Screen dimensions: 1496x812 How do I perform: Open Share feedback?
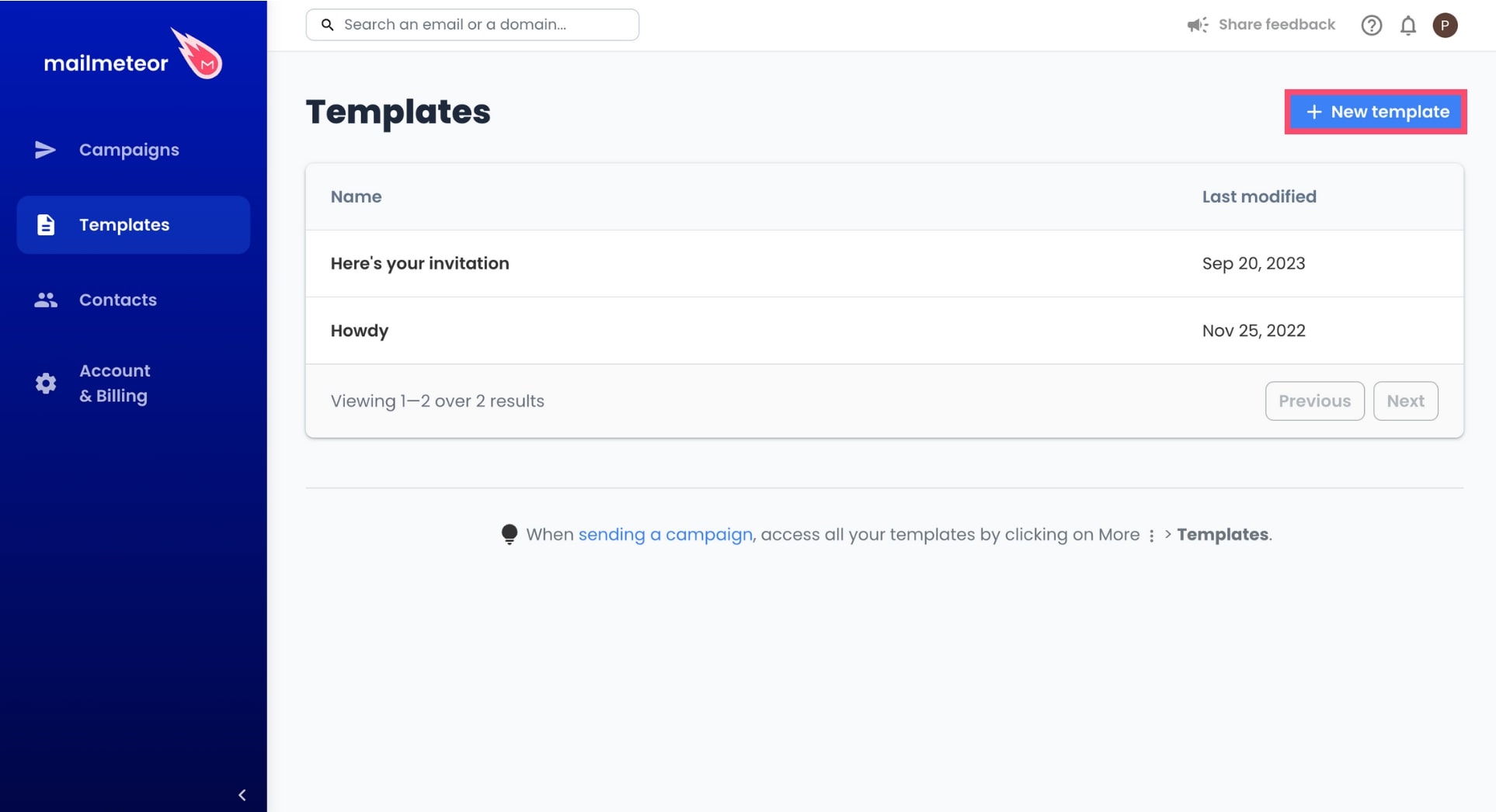coord(1277,25)
